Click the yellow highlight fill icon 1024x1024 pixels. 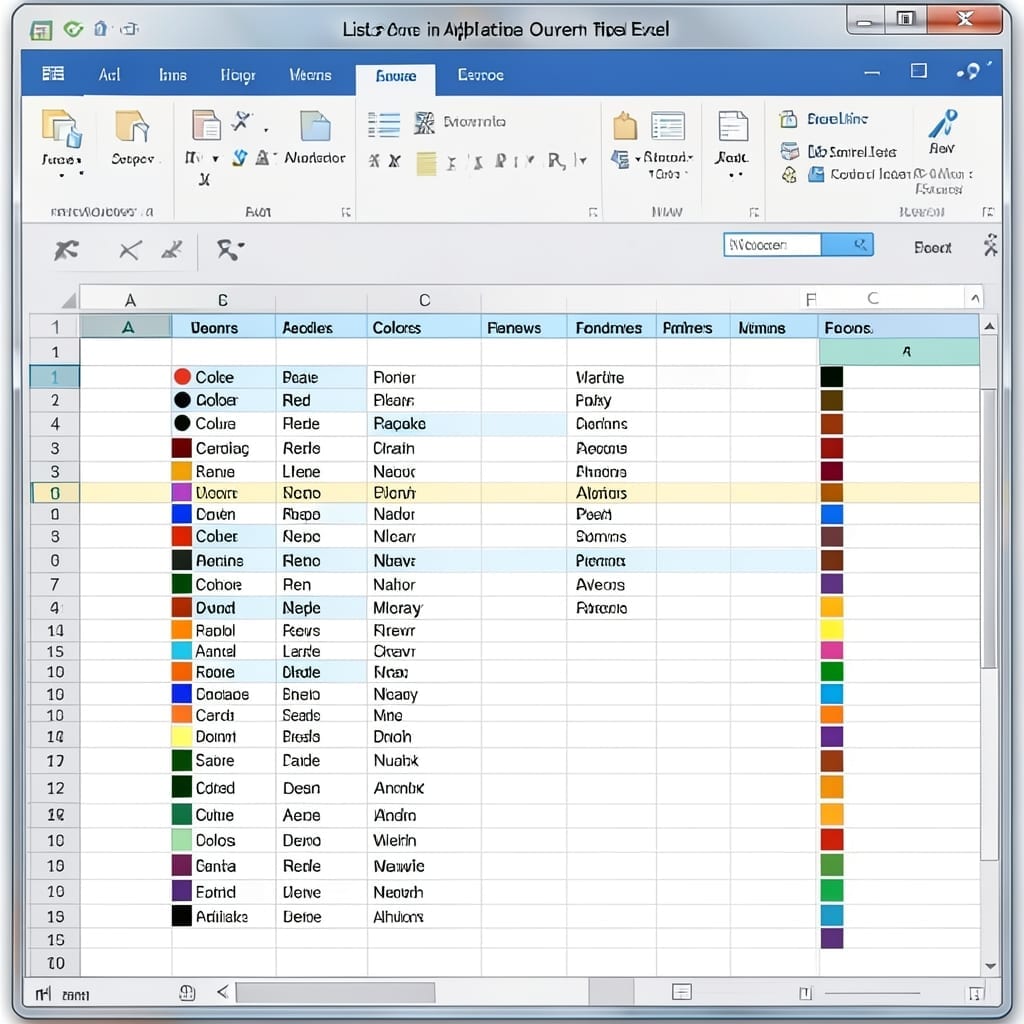(426, 163)
